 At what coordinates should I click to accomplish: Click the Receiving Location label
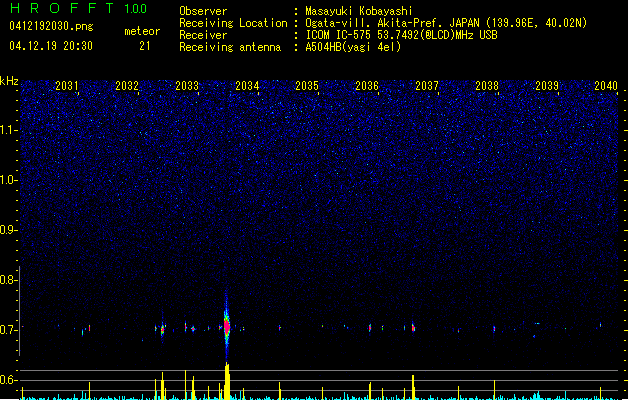pos(233,23)
